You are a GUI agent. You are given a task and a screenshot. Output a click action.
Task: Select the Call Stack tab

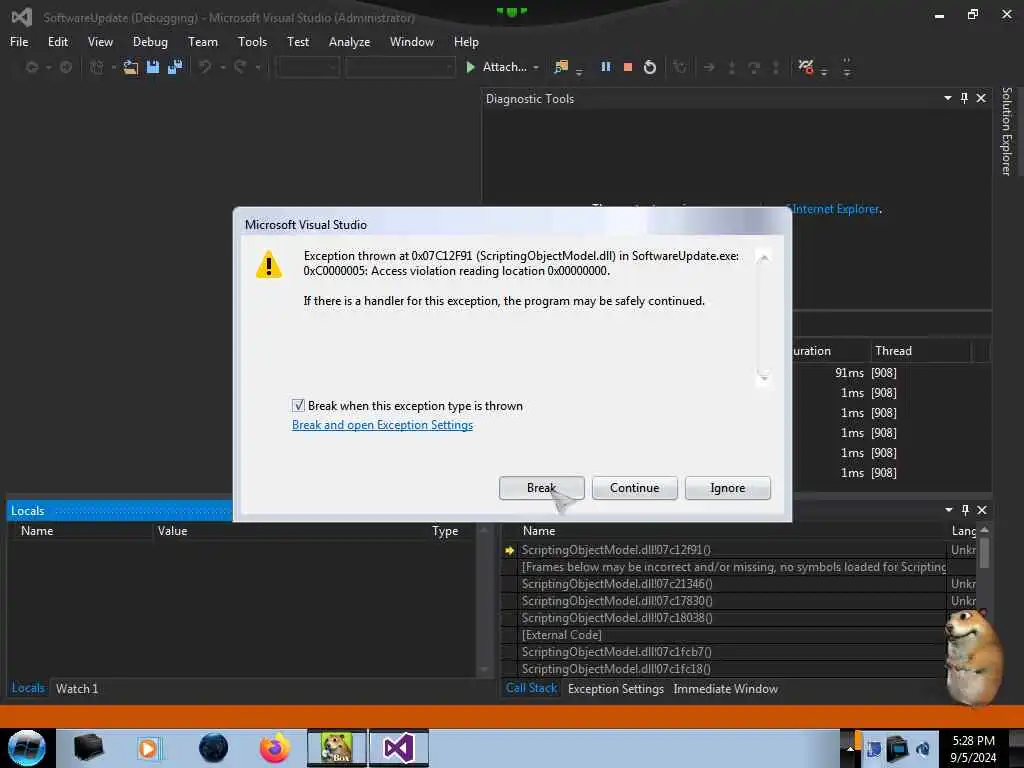[532, 688]
